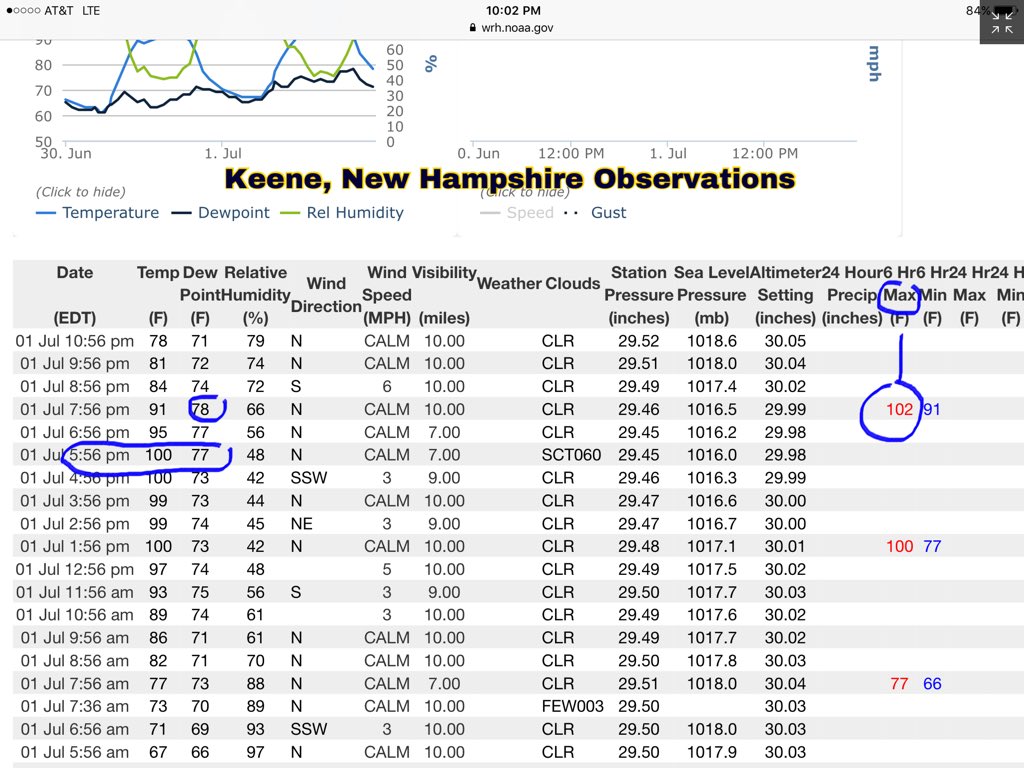Tap the FEW003 clouds value

pos(572,707)
